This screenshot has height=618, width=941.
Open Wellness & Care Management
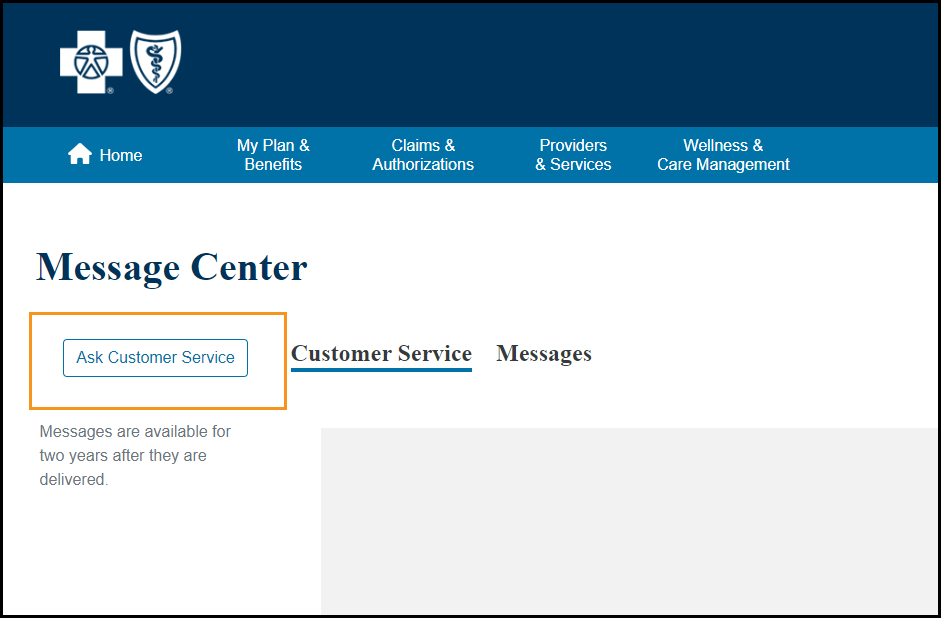pyautogui.click(x=722, y=155)
